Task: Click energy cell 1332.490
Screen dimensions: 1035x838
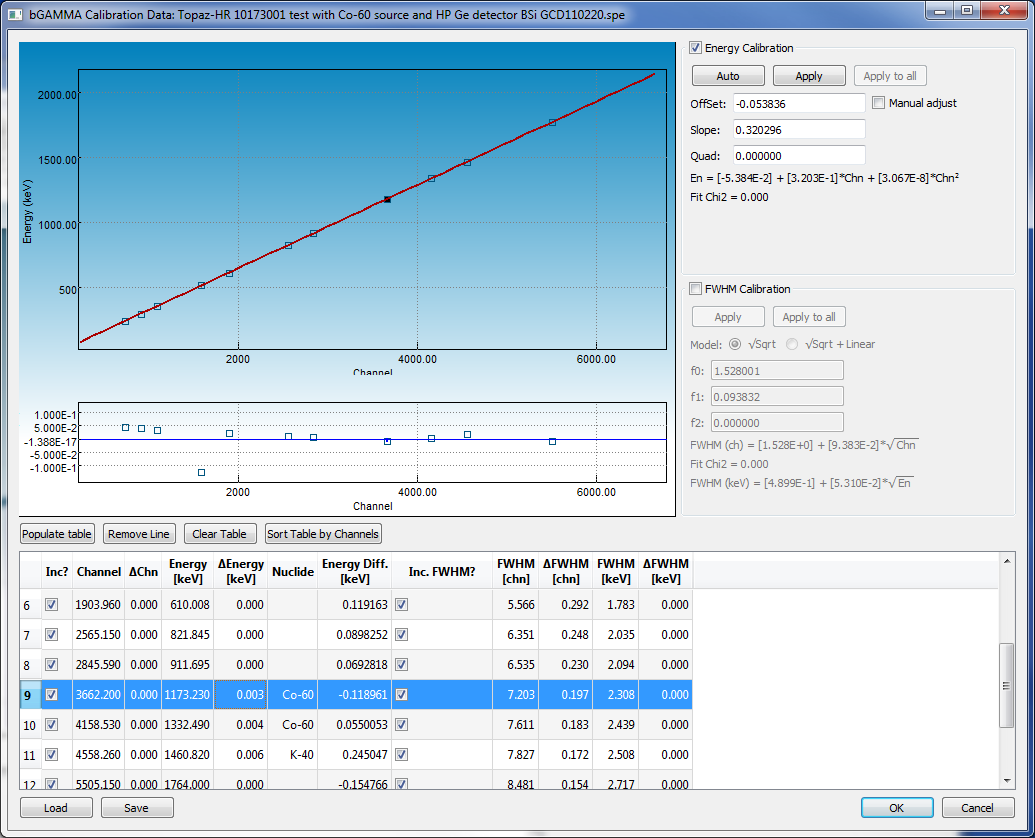Action: [x=187, y=725]
